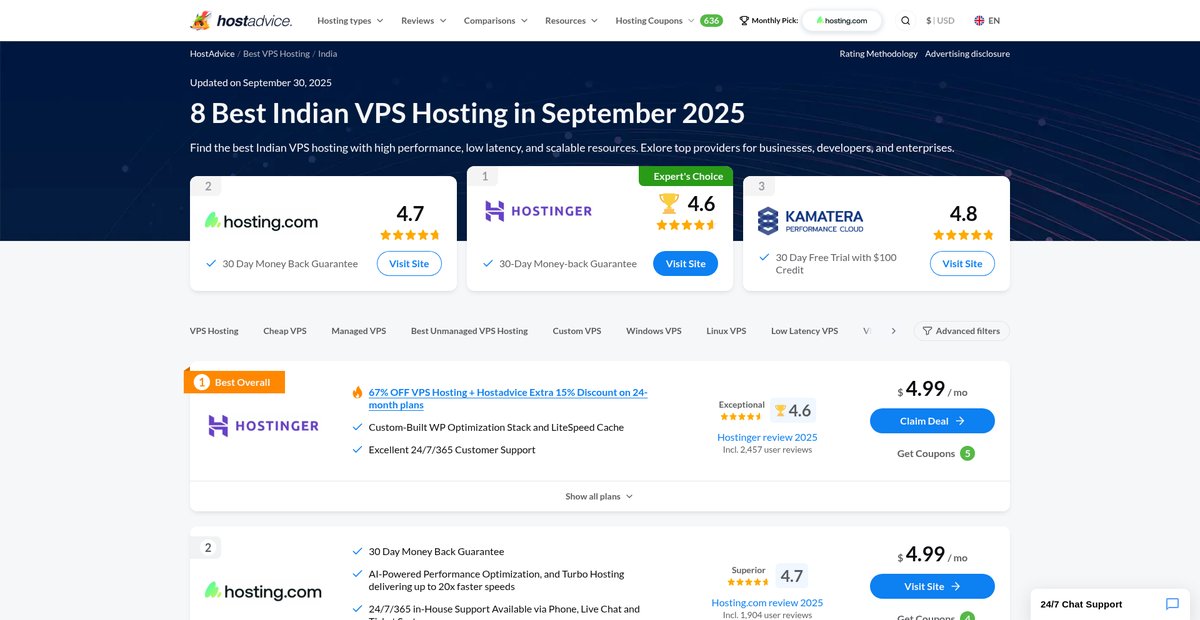Click Visit Site in Kamatera top card
This screenshot has height=620, width=1200.
point(962,264)
